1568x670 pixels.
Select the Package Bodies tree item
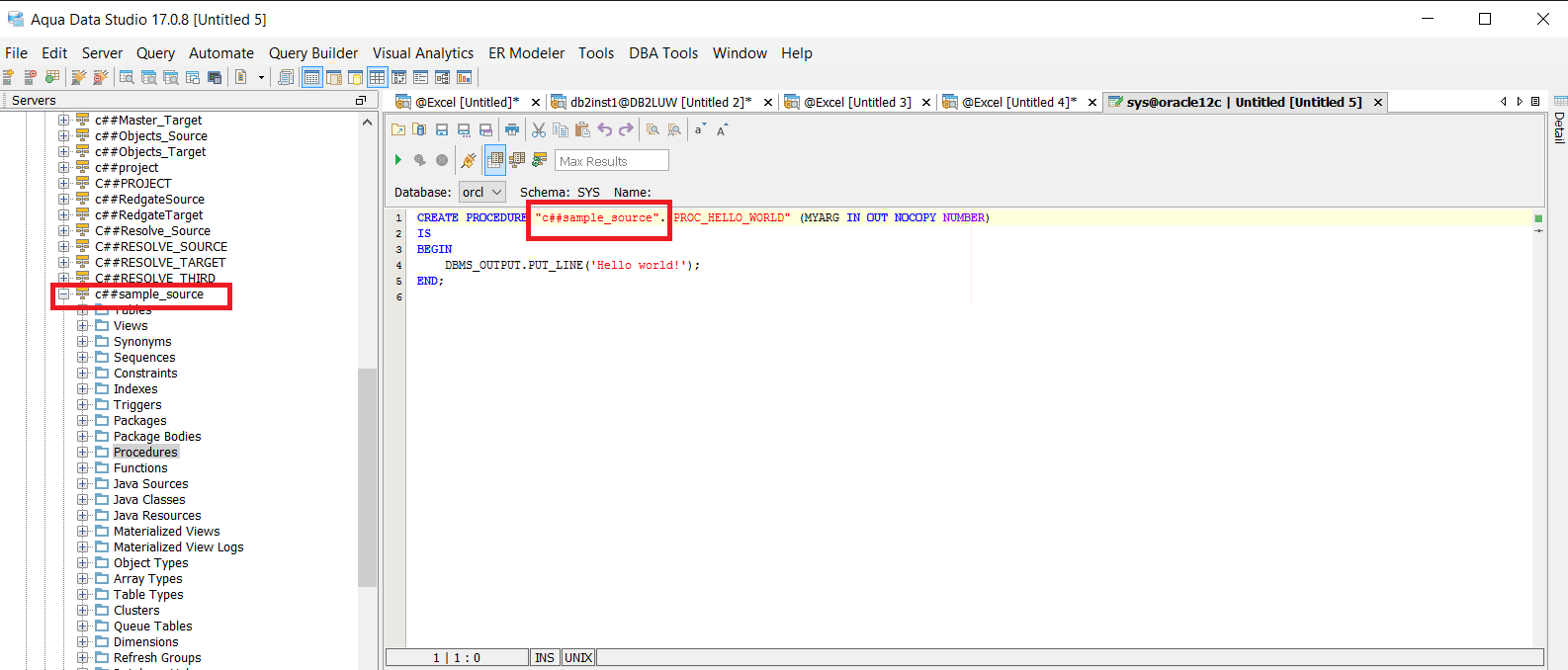coord(157,437)
